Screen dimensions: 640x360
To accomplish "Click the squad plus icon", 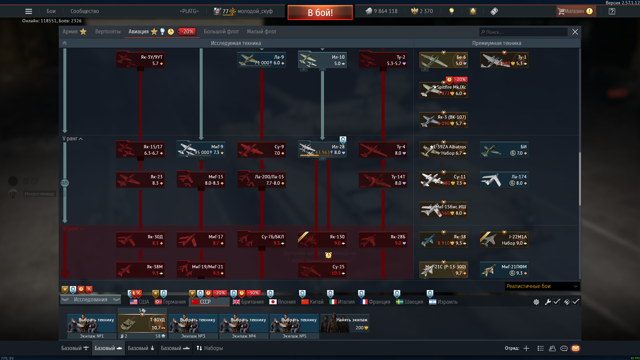I will point(526,348).
